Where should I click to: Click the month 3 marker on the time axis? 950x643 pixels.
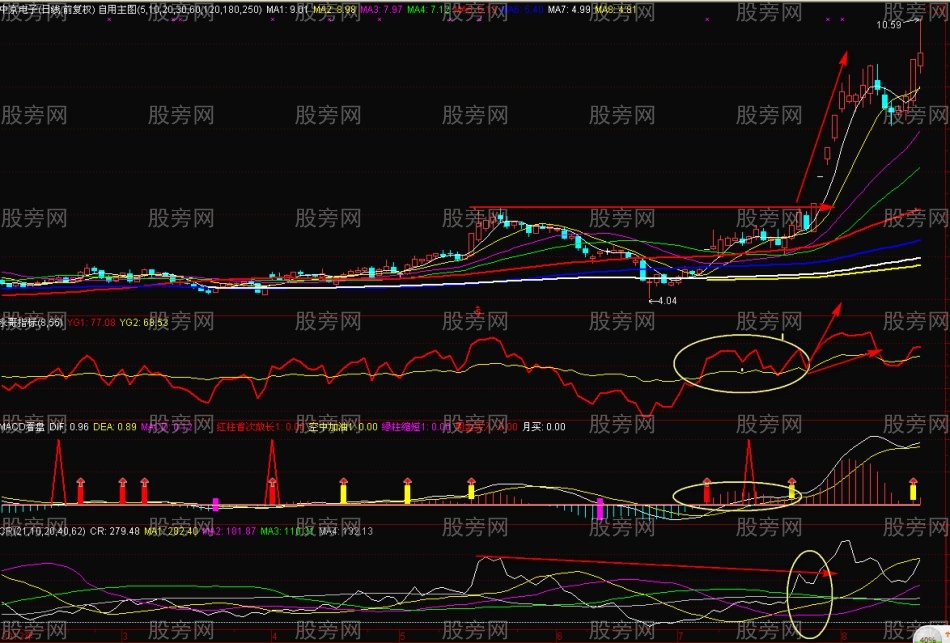pyautogui.click(x=124, y=636)
